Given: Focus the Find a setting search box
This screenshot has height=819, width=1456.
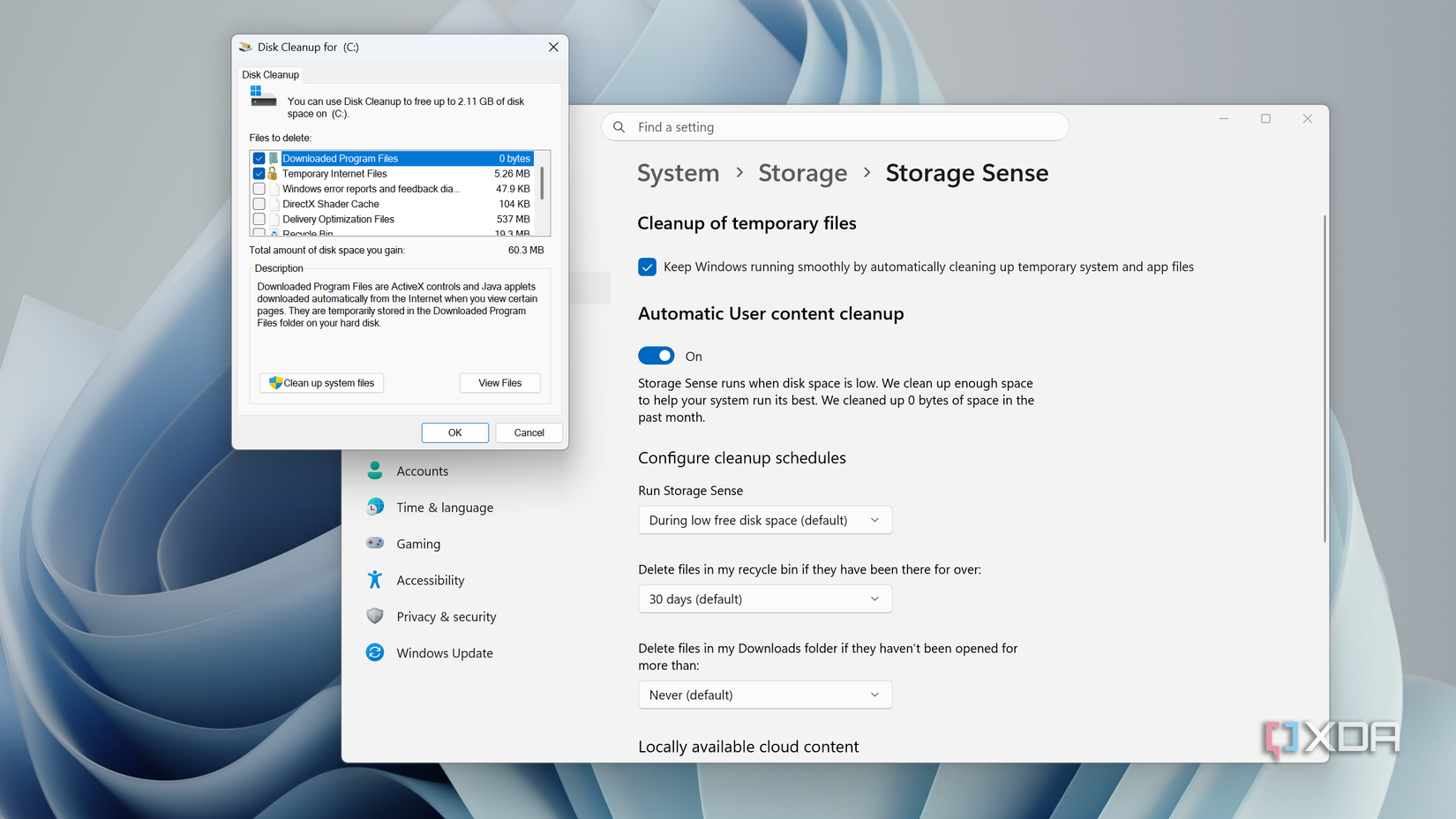Looking at the screenshot, I should [x=835, y=127].
